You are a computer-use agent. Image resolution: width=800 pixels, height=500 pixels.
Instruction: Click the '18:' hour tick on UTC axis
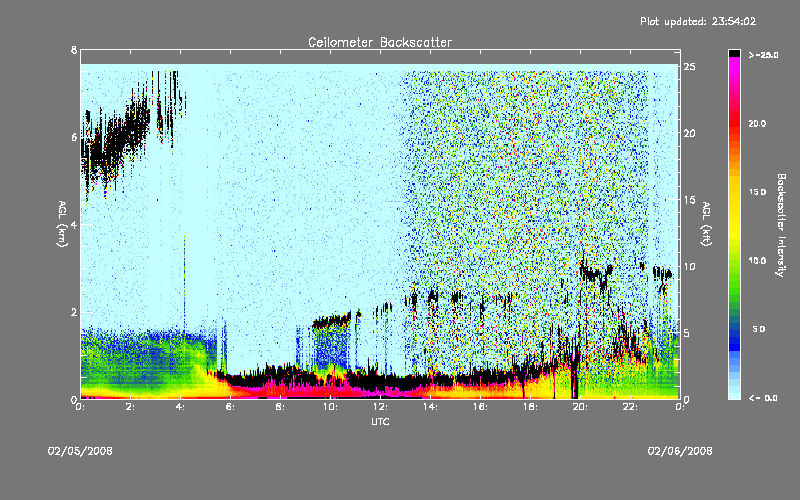(531, 407)
